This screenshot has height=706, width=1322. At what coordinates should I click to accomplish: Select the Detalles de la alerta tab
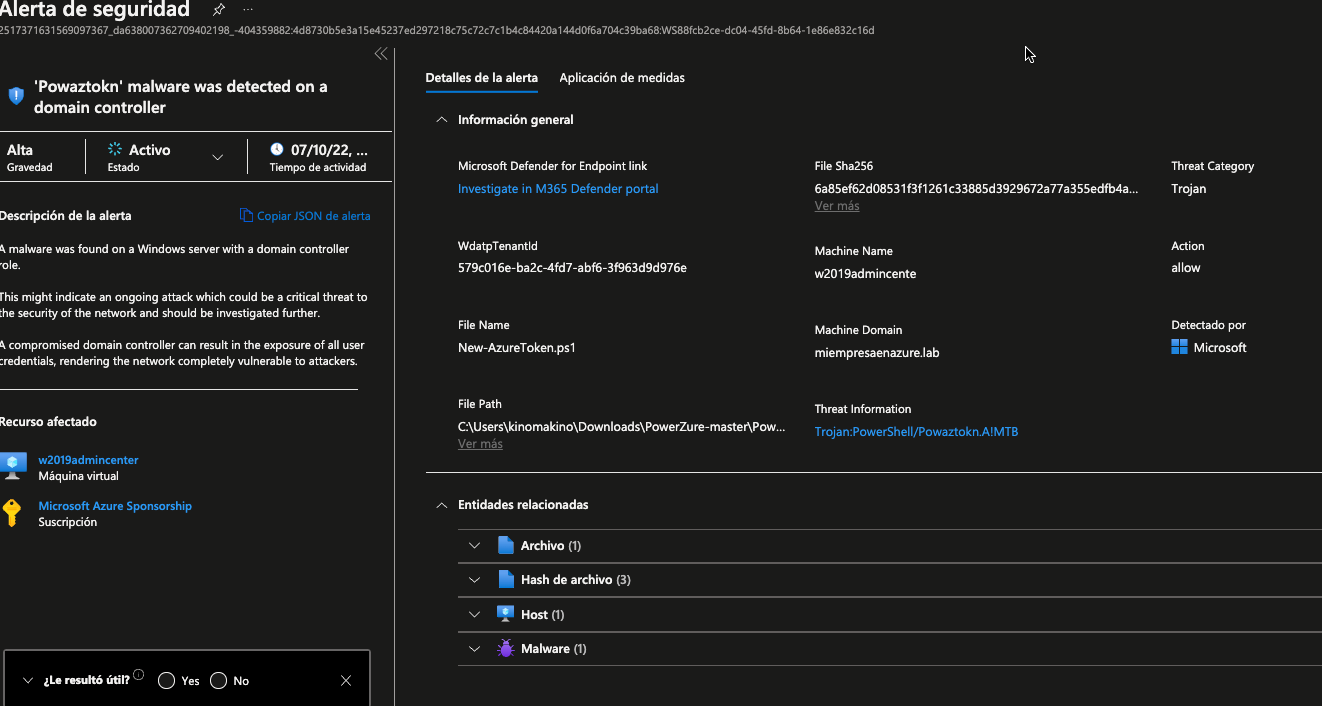click(x=481, y=78)
